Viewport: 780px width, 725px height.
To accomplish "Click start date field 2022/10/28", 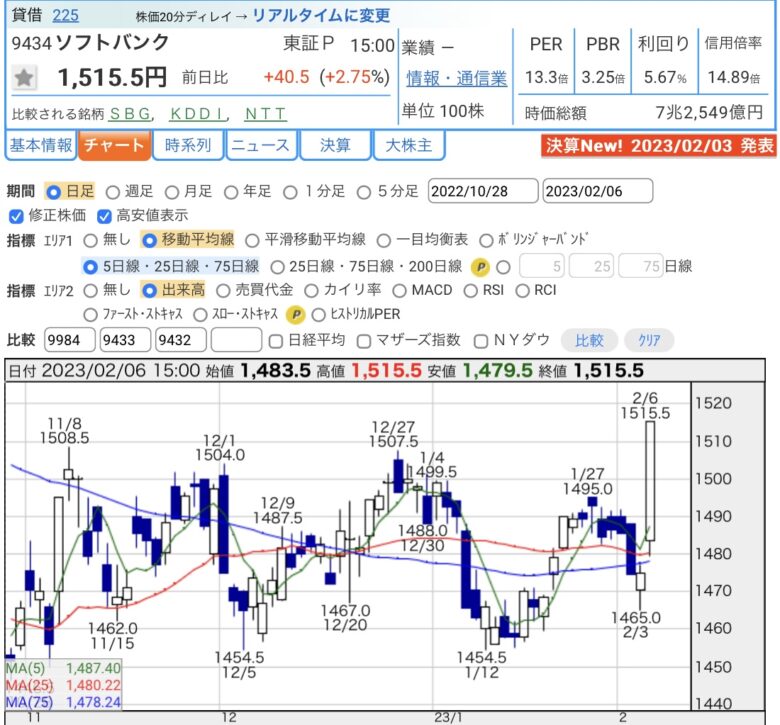I will pos(483,191).
